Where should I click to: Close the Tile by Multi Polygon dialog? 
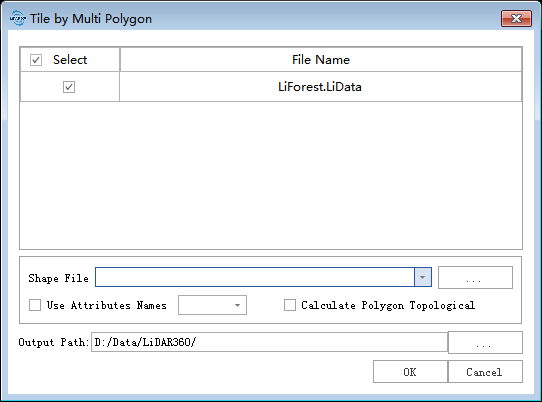tap(516, 18)
